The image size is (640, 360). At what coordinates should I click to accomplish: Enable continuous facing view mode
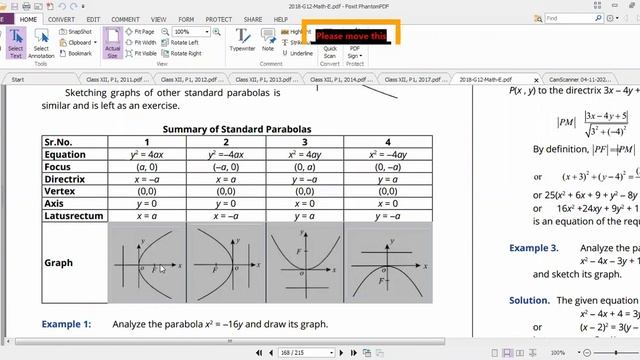(x=533, y=353)
